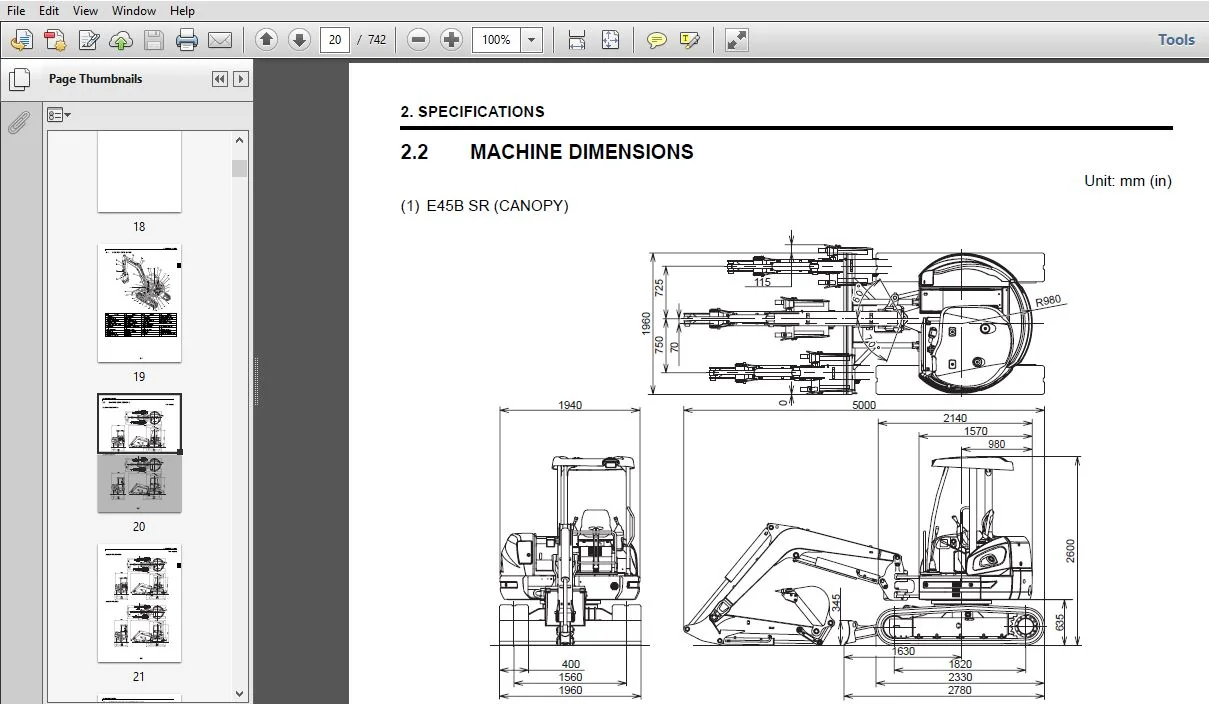1209x704 pixels.
Task: Click the Print icon
Action: pos(187,40)
